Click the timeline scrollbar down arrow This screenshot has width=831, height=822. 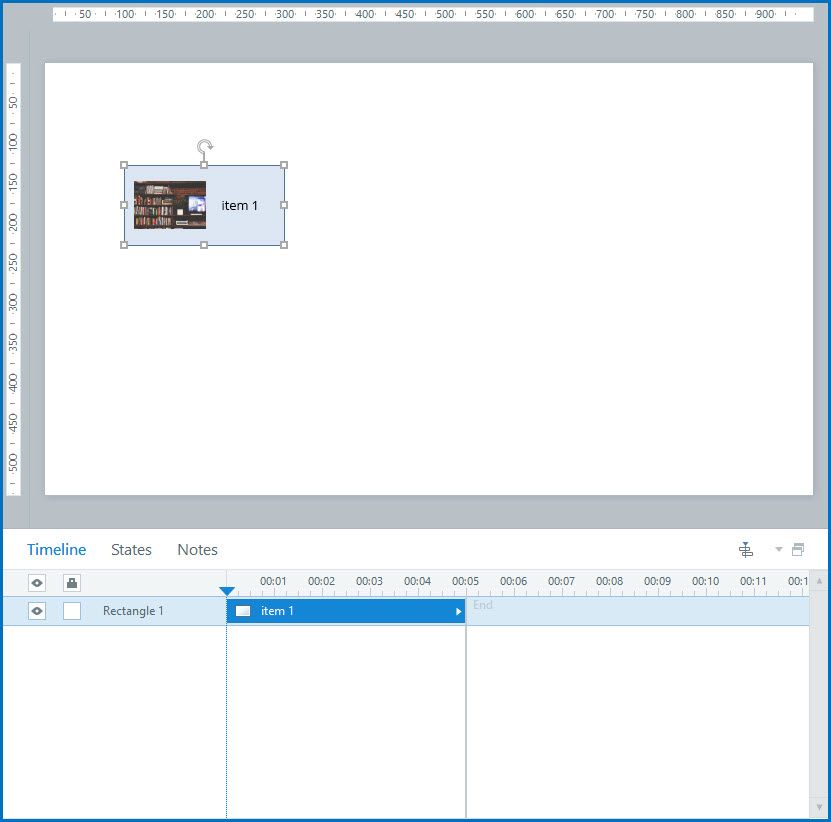[x=819, y=806]
